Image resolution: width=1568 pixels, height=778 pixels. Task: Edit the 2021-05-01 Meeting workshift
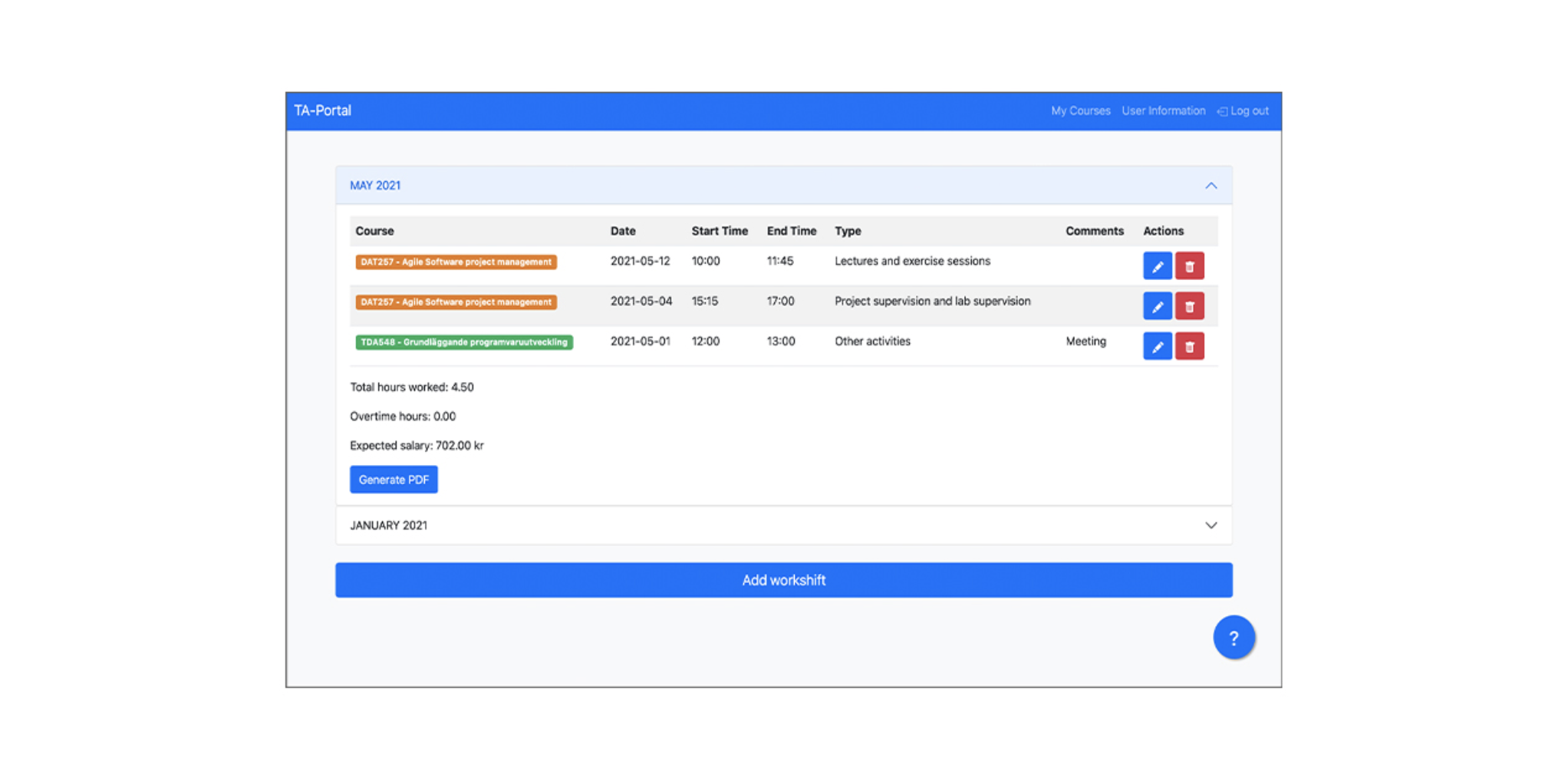[x=1157, y=346]
